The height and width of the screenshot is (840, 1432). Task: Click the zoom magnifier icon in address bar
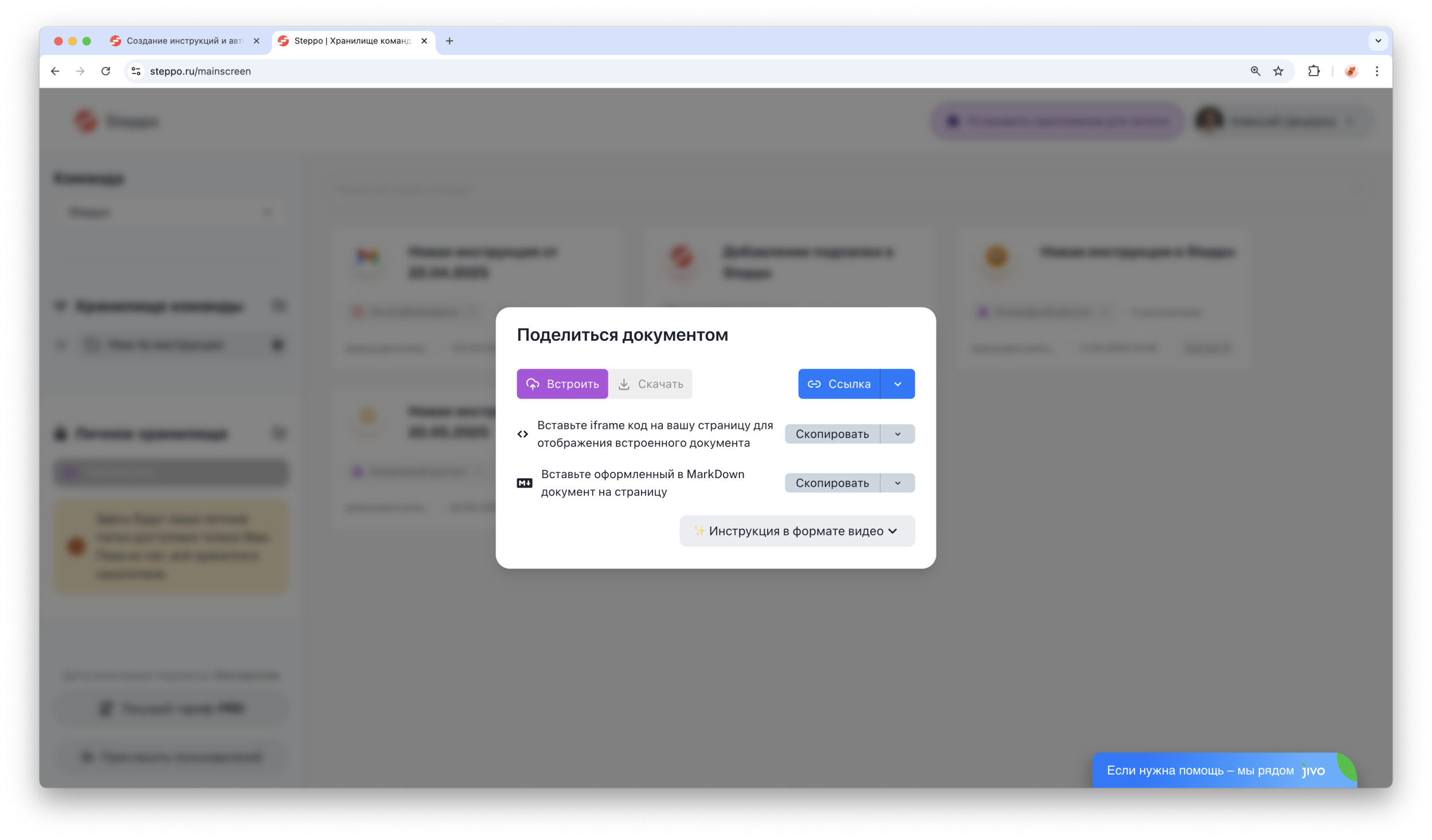[1254, 71]
